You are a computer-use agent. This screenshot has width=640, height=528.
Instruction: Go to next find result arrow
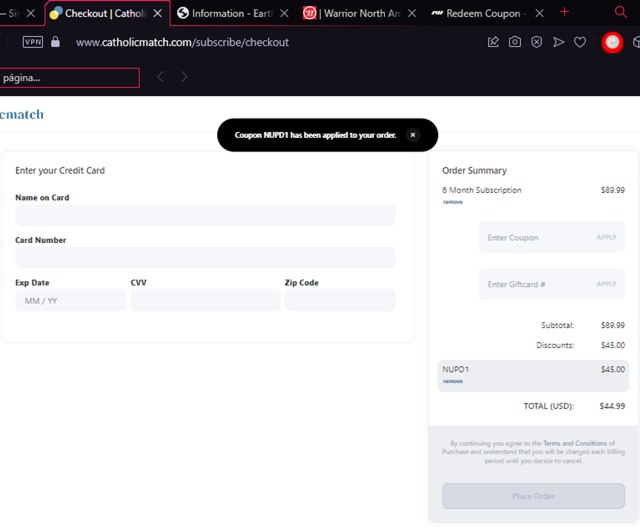184,76
